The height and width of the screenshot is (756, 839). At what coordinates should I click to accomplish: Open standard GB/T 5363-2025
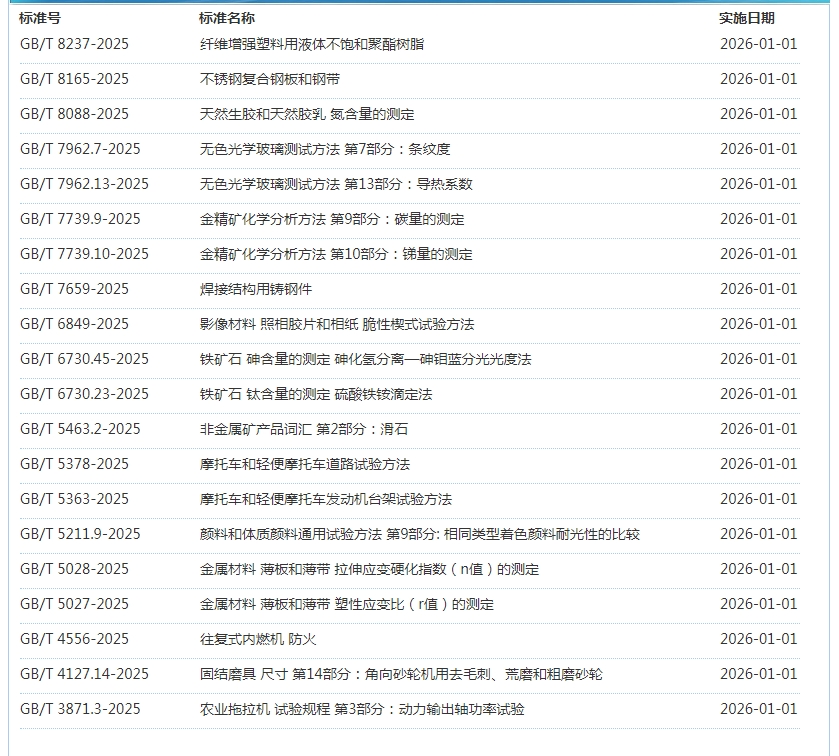pos(74,499)
